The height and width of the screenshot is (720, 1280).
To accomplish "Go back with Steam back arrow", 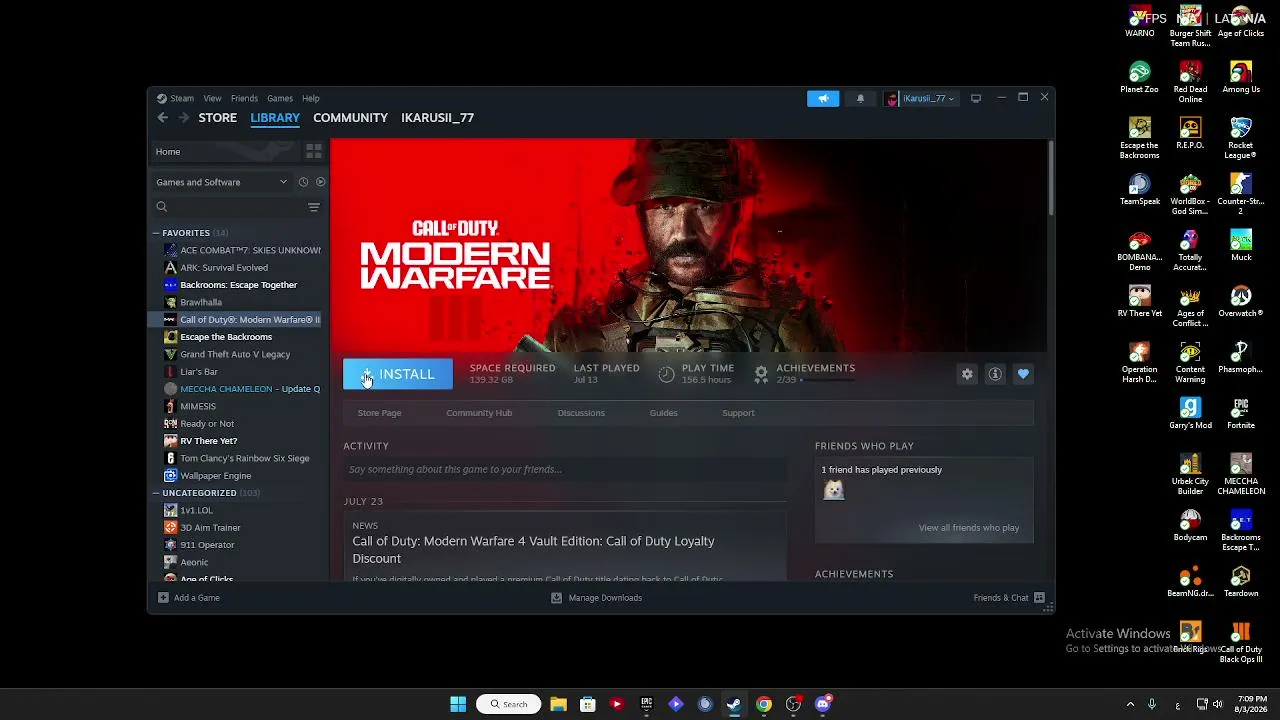I will (x=163, y=118).
